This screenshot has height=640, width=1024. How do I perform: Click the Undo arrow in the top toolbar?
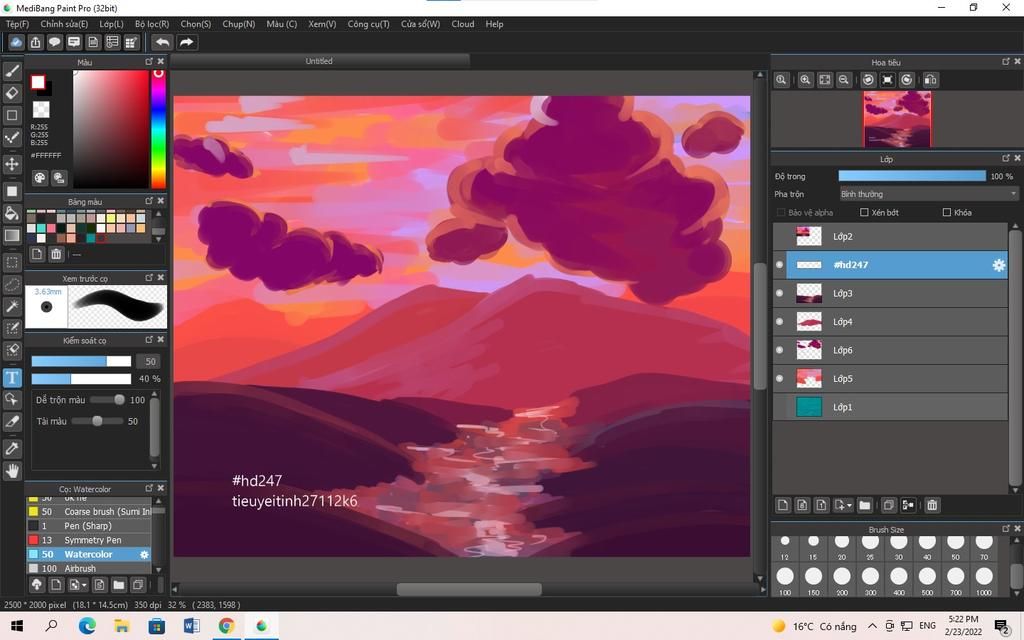pos(162,42)
